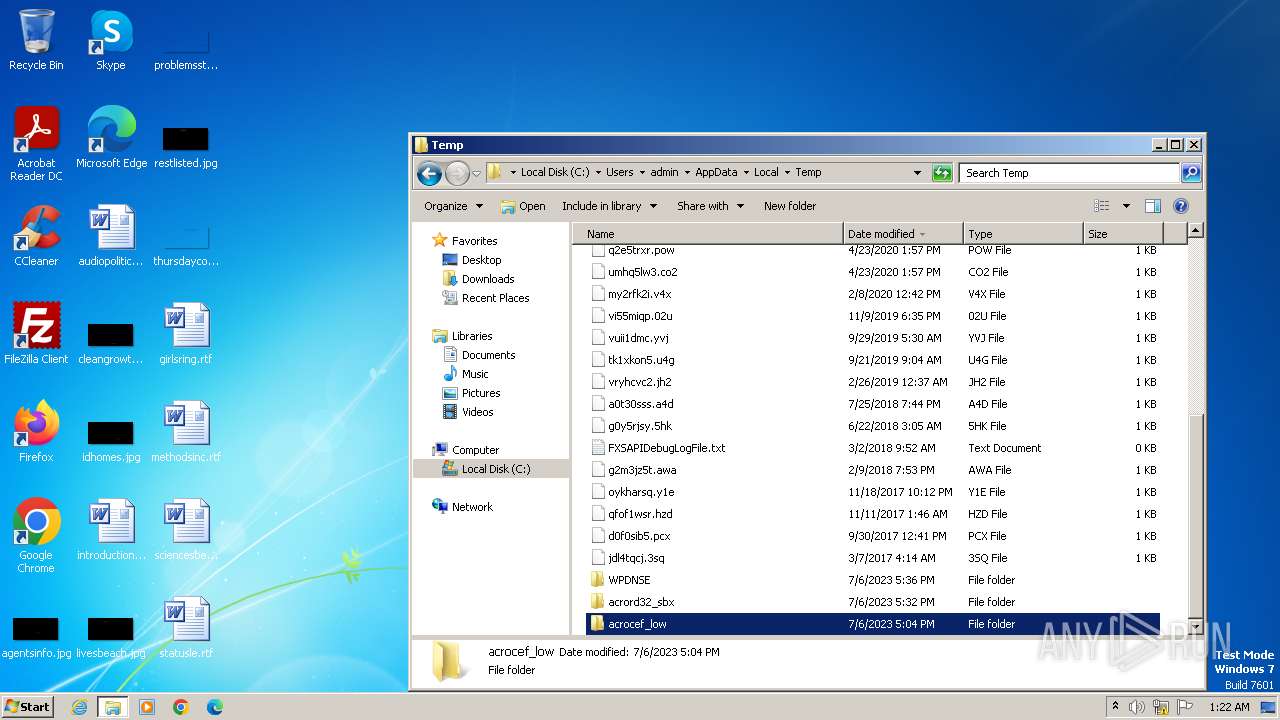Click the Back navigation arrow in Explorer
Screen dimensions: 1280x720
tap(430, 173)
